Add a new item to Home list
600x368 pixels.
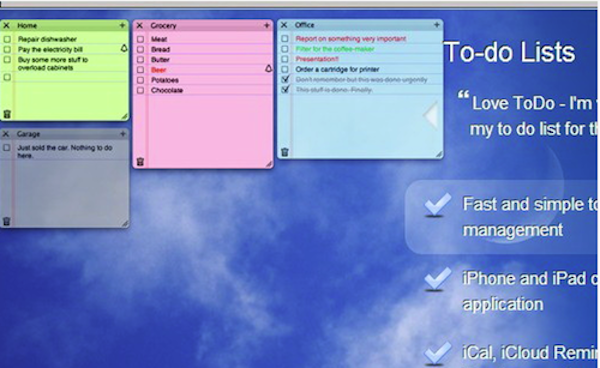[122, 26]
